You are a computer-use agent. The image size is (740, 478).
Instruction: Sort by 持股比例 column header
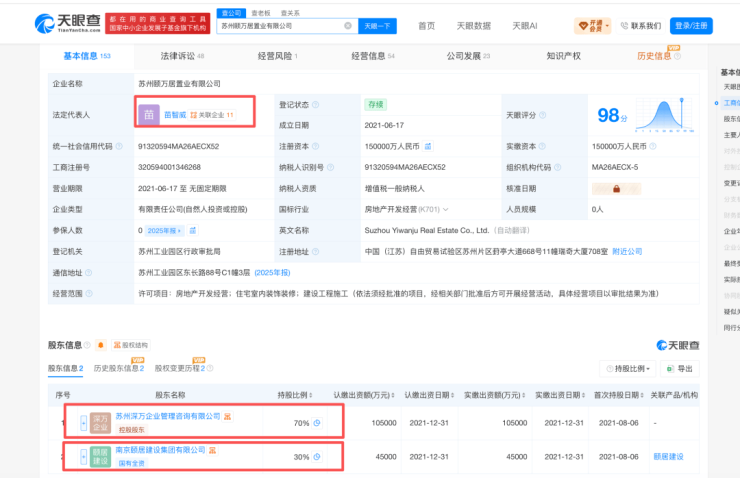pyautogui.click(x=294, y=395)
